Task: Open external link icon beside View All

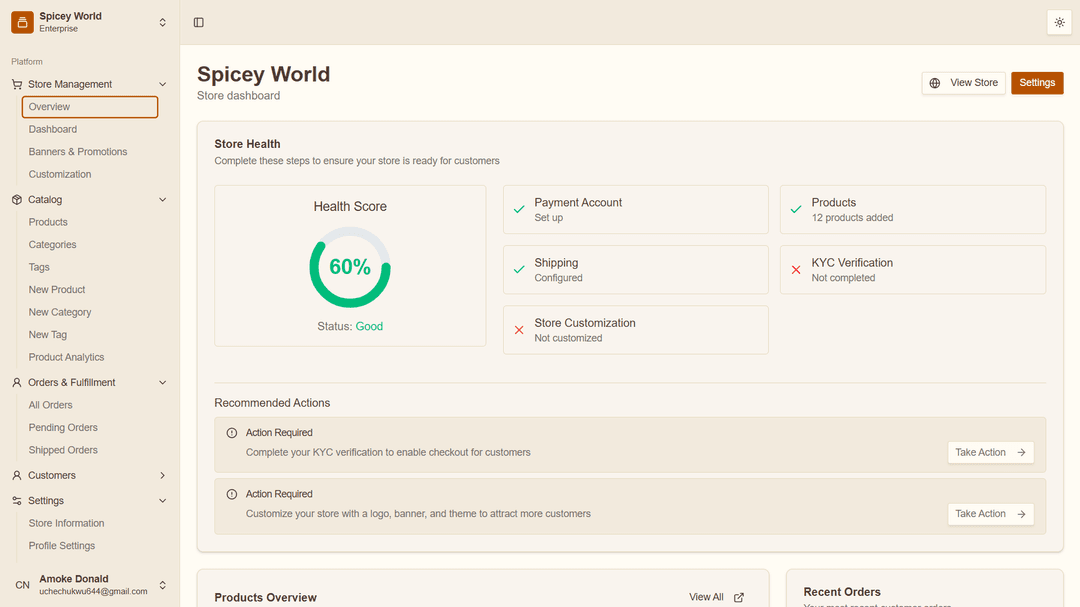Action: tap(739, 597)
